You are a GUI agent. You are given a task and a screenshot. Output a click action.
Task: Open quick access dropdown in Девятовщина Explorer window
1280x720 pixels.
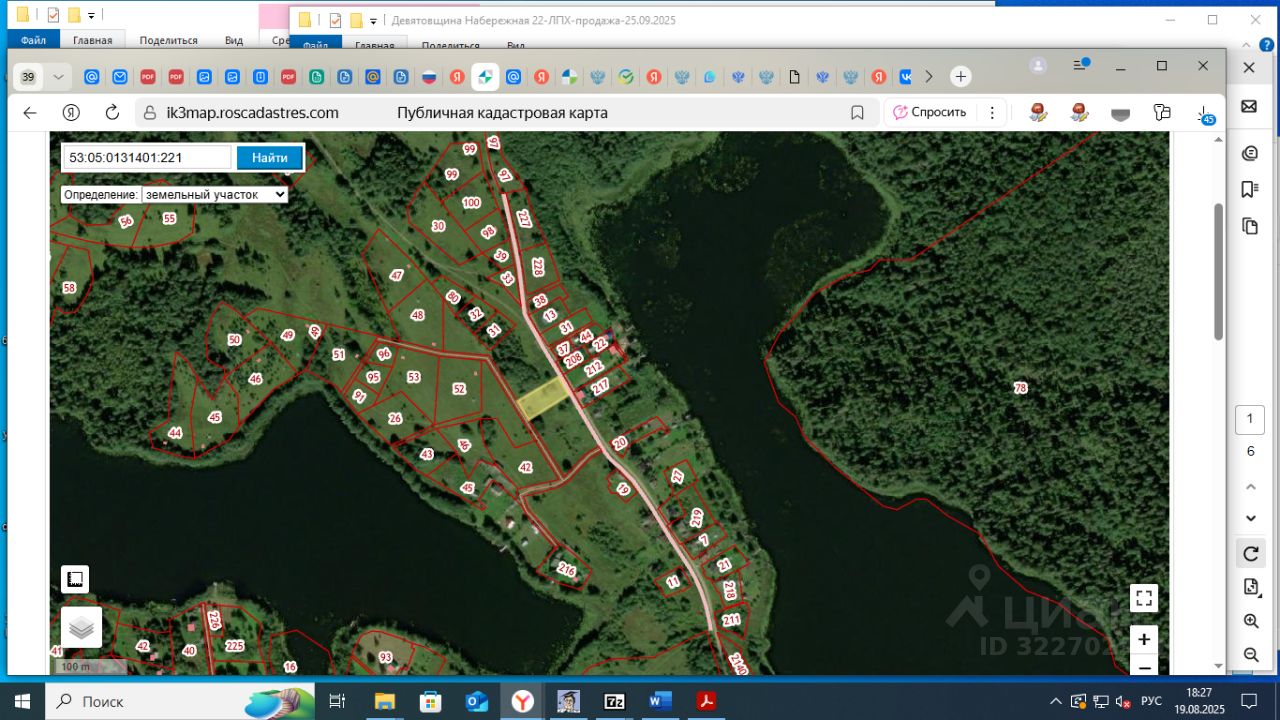(x=373, y=20)
